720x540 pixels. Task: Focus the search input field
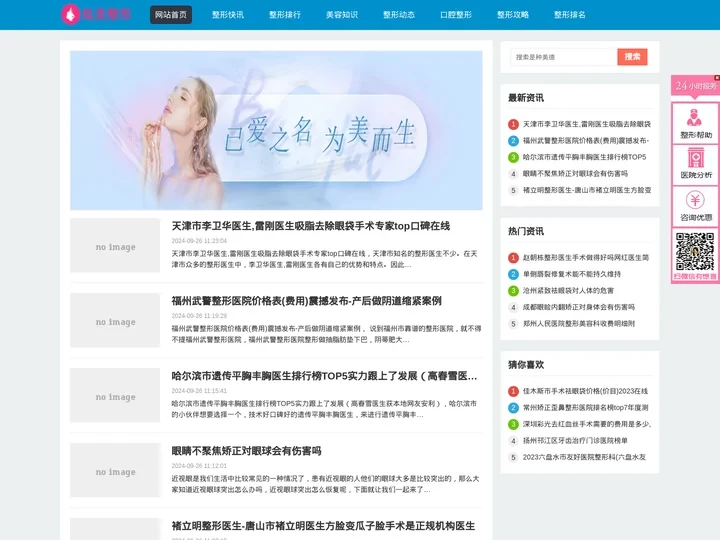coord(563,57)
